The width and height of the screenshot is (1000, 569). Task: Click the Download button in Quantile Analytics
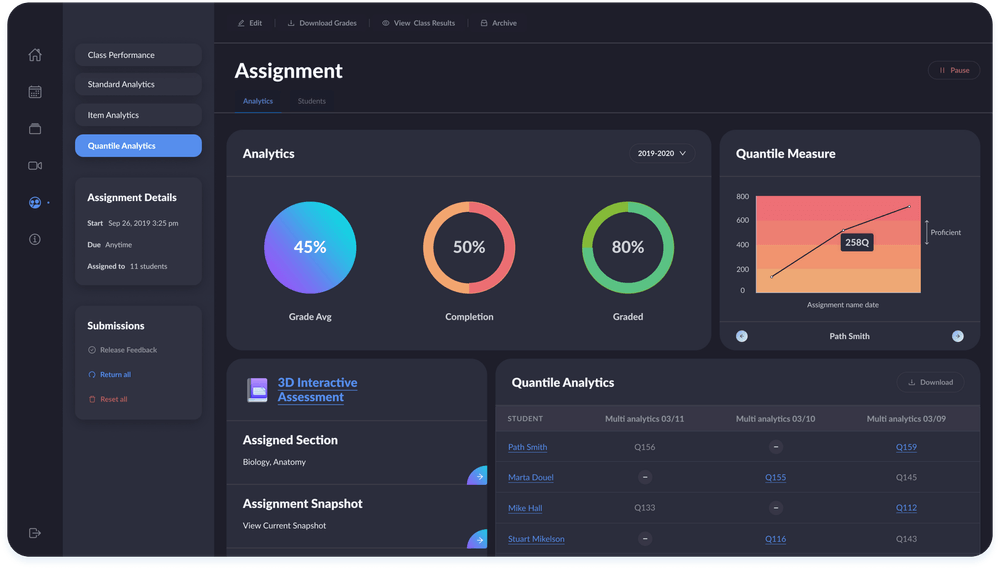point(930,382)
